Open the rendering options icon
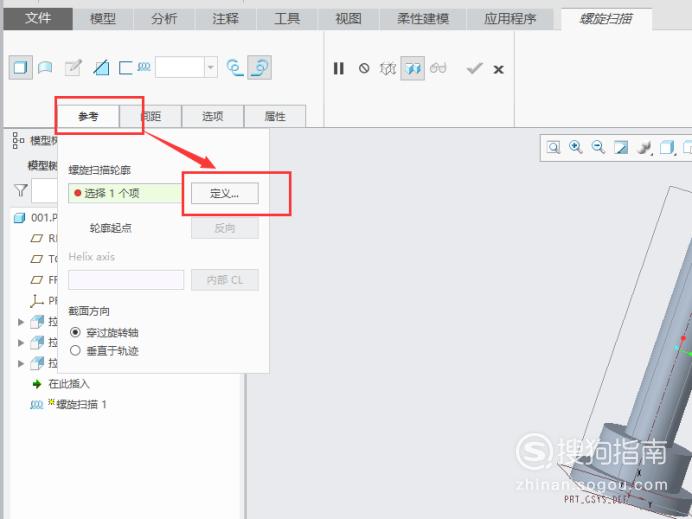 (644, 147)
